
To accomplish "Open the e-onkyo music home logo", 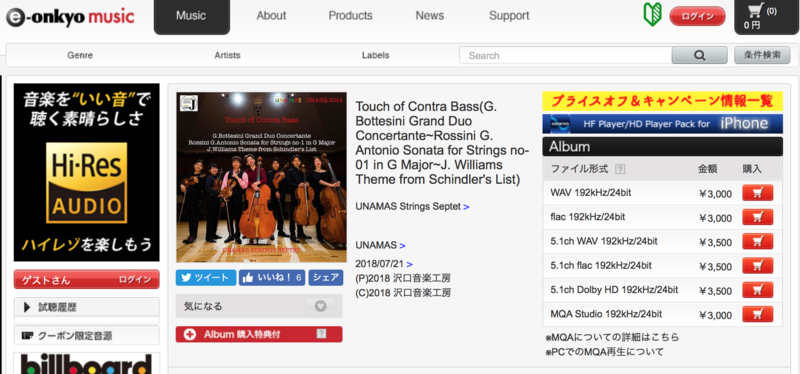I will 70,17.
